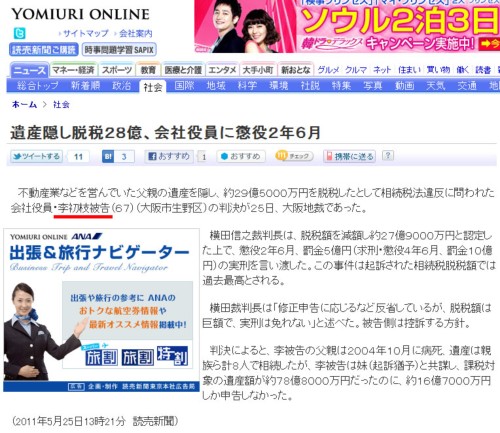Open the 住まい link
This screenshot has width=500, height=433.
click(409, 70)
